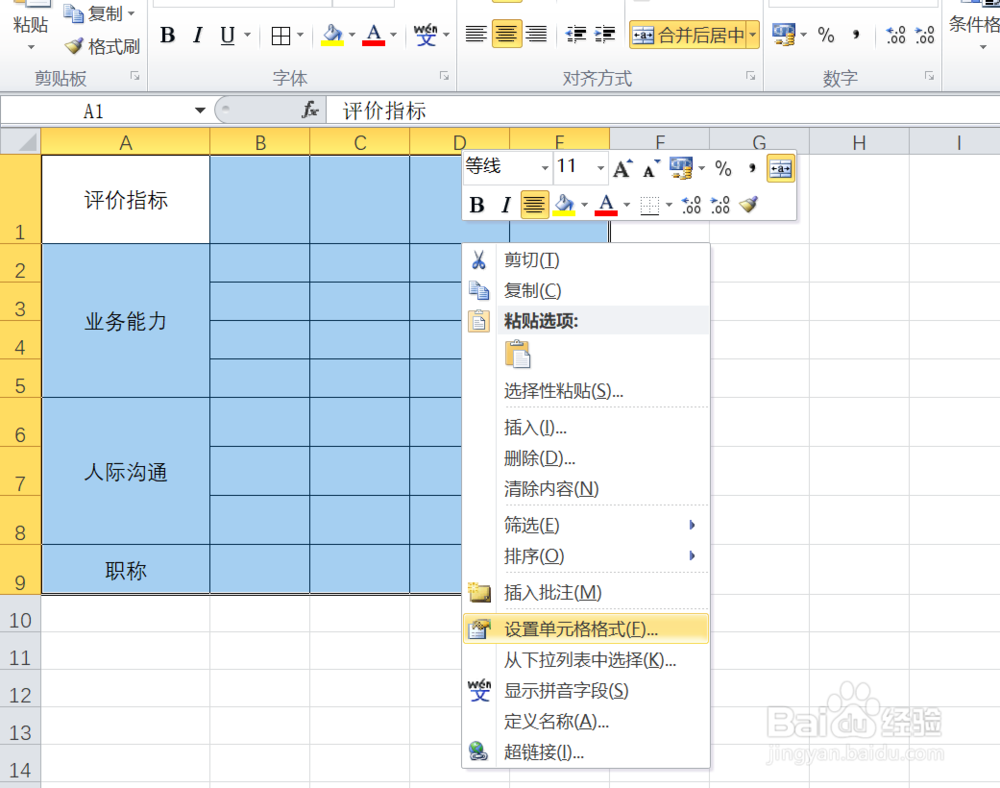This screenshot has height=788, width=1000.
Task: Click the comma style button in ribbon
Action: 856,34
